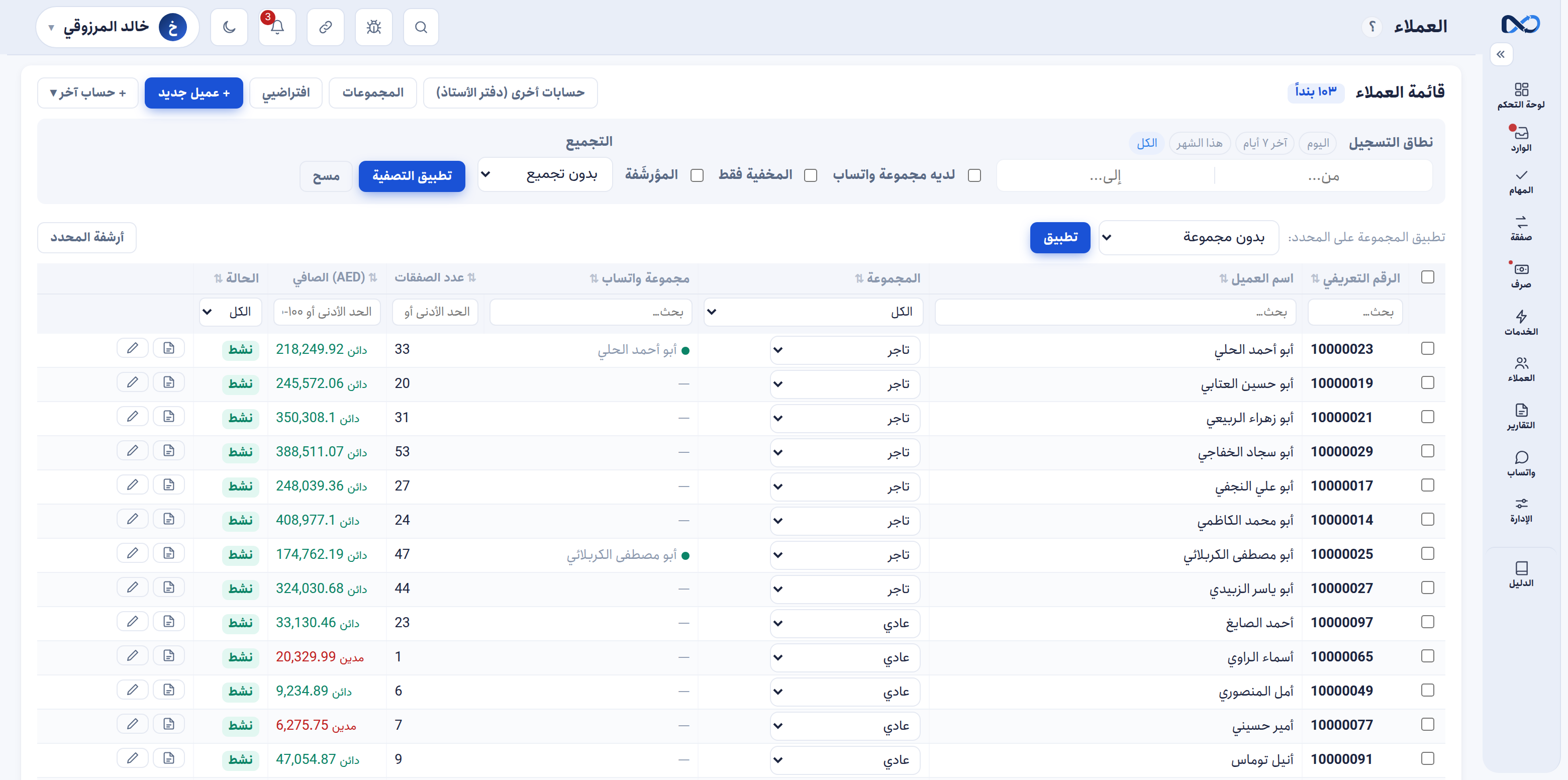Open الدليل guide in sidebar
This screenshot has height=780, width=1568.
pos(1521,574)
